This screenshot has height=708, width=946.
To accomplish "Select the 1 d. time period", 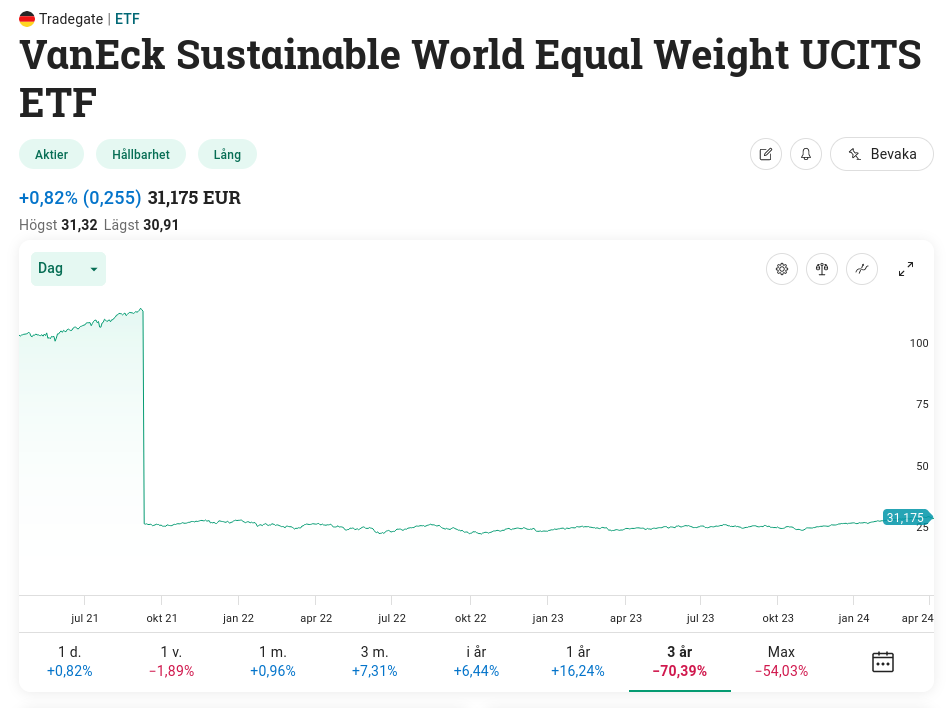I will point(69,662).
